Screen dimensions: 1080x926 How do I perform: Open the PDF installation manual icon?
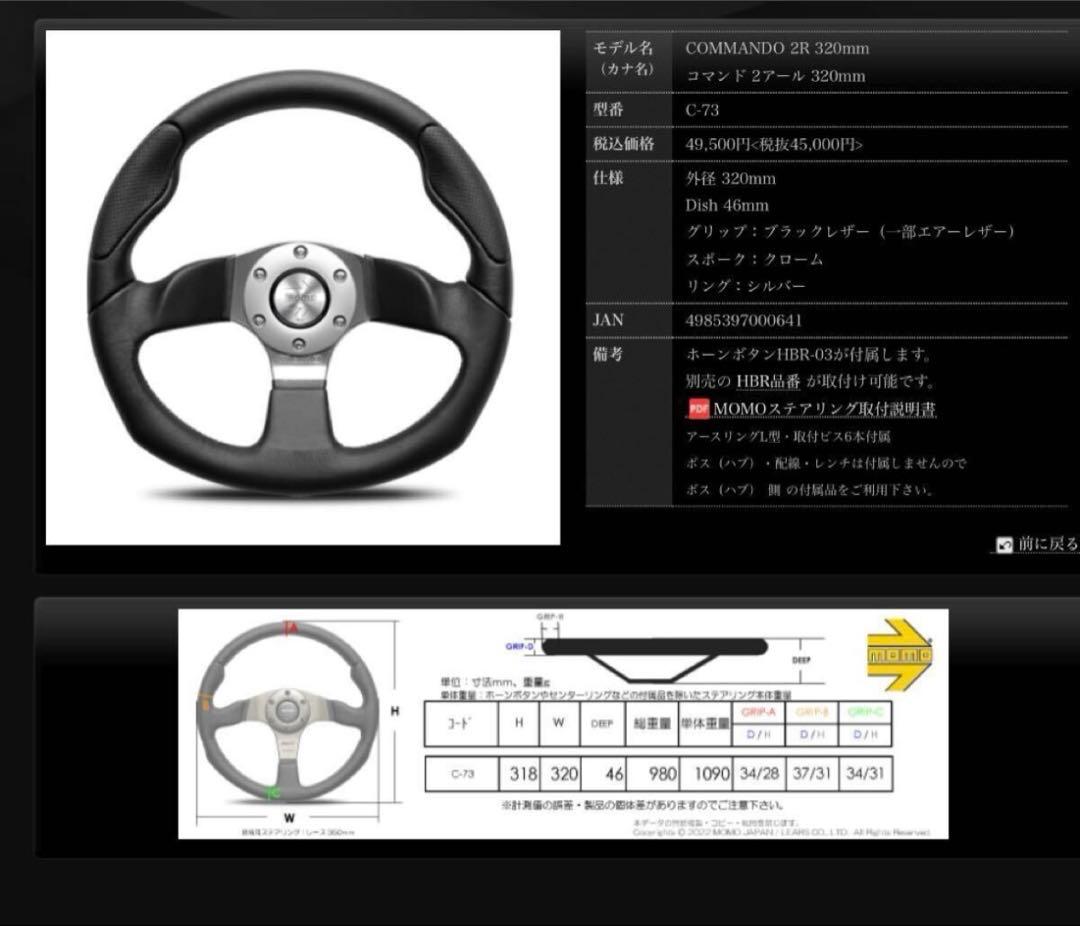[698, 408]
